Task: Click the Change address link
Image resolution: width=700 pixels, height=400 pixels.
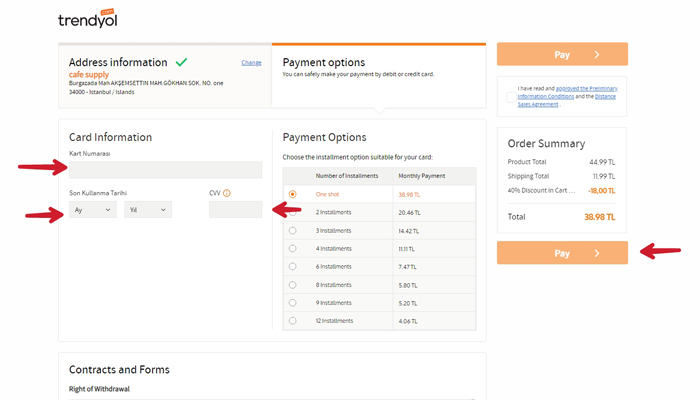Action: point(251,63)
